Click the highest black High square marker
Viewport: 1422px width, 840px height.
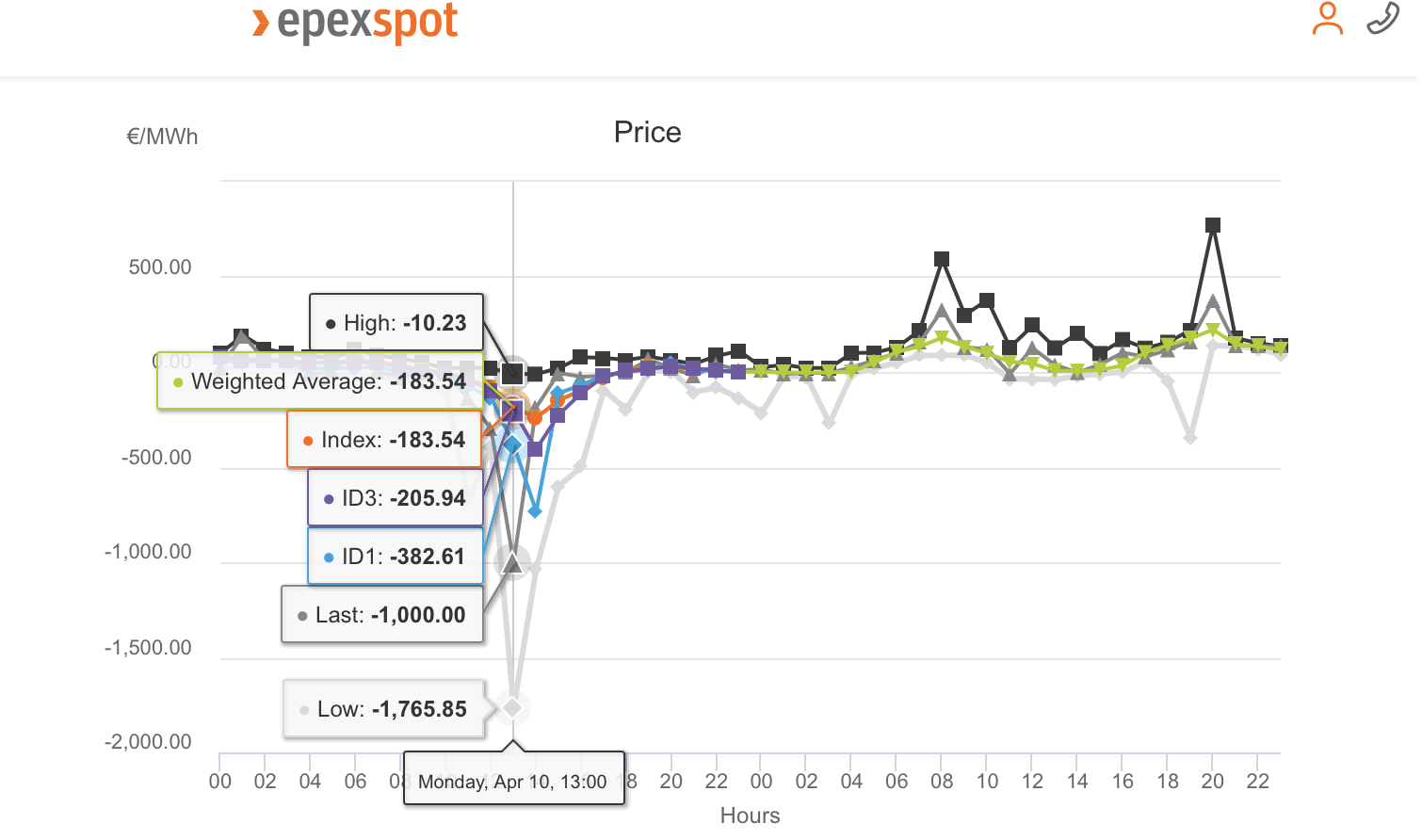tap(1213, 225)
